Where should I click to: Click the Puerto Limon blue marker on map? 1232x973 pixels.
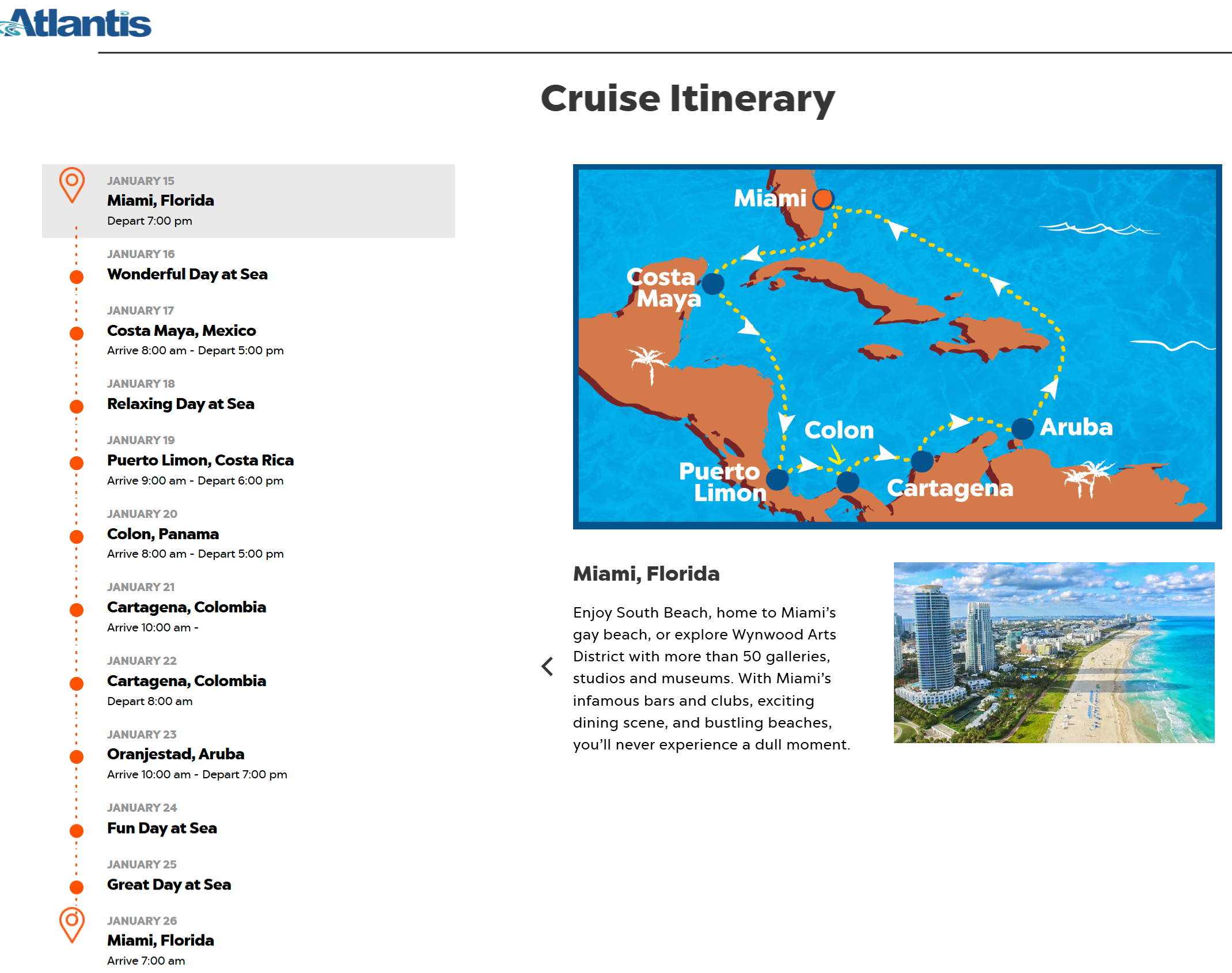(778, 479)
